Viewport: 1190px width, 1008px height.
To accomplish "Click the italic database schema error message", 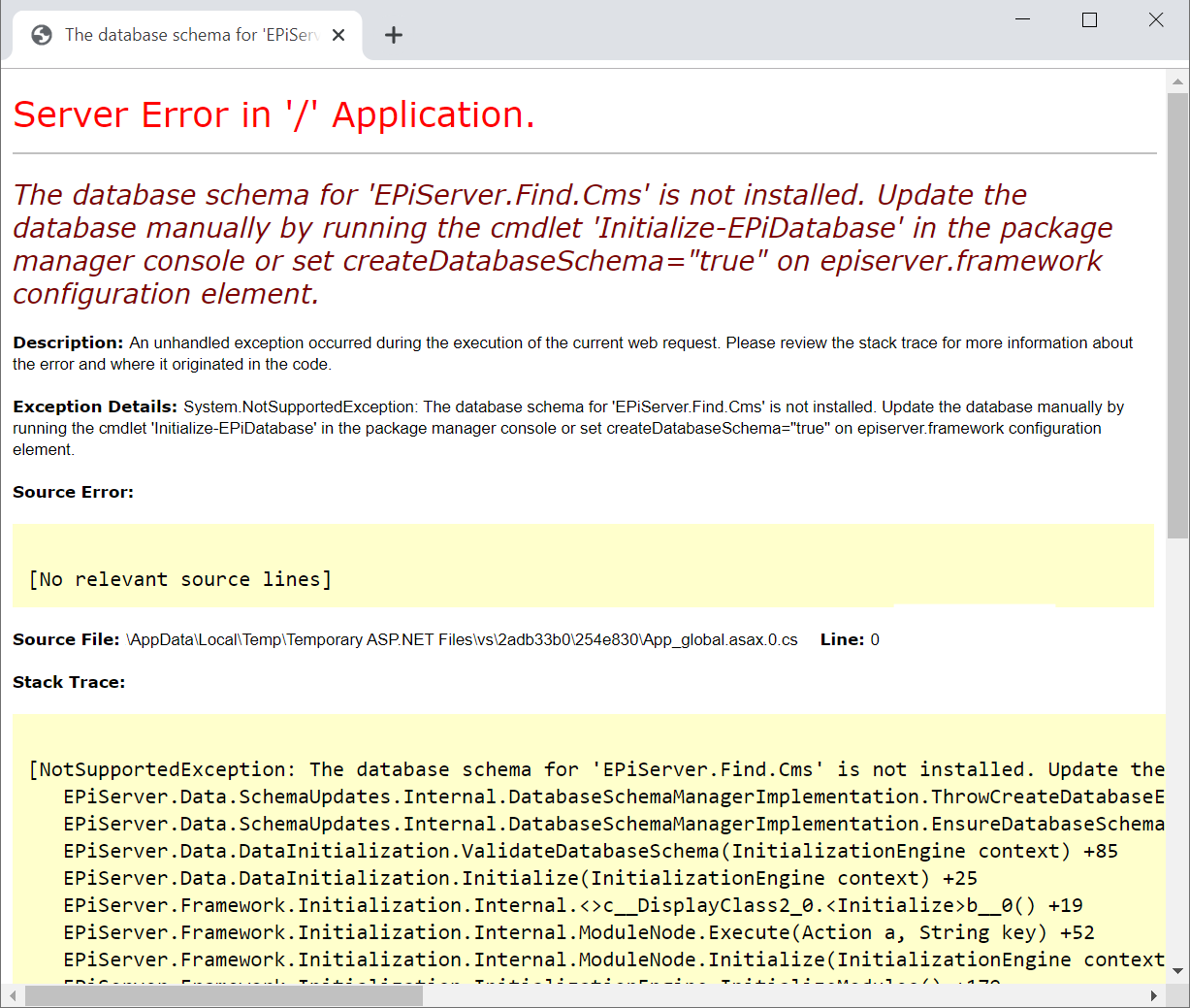I will click(x=563, y=244).
